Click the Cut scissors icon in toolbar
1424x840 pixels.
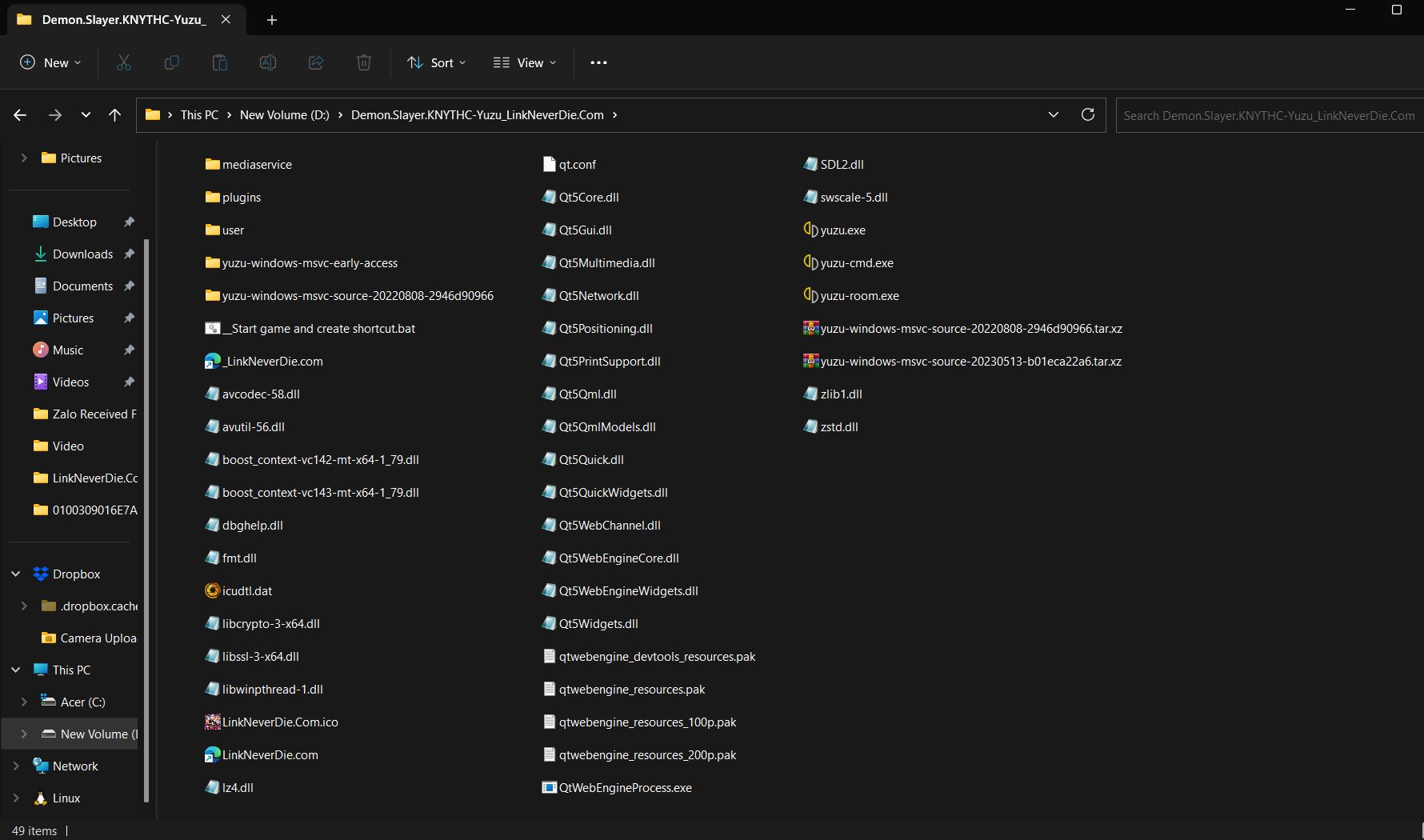coord(124,62)
